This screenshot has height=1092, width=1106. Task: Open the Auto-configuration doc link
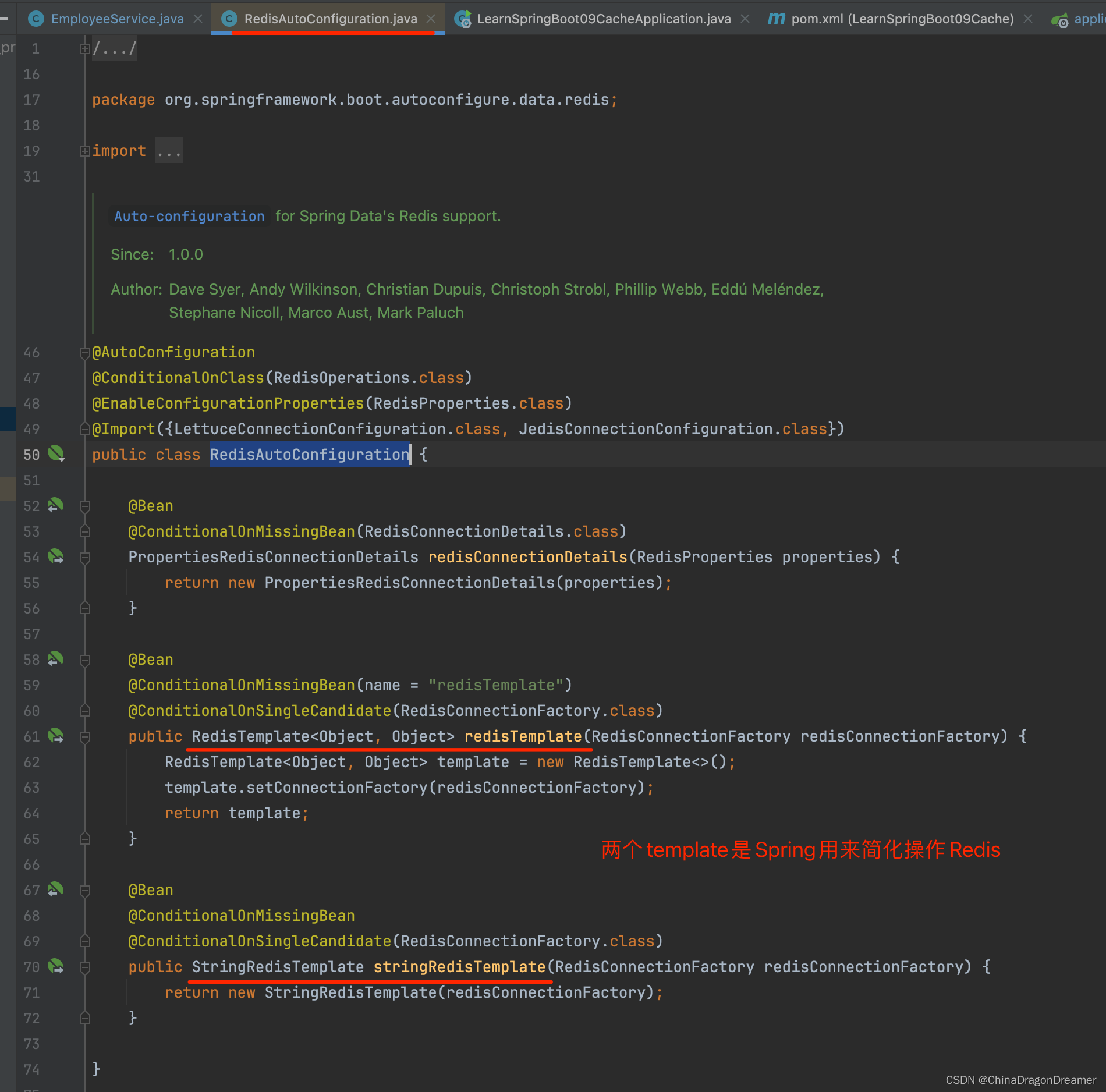189,217
